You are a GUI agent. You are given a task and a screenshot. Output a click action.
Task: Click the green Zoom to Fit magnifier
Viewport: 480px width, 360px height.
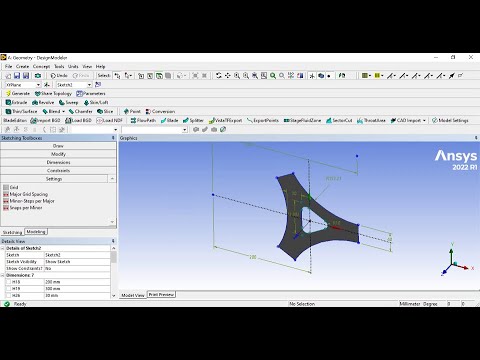tap(273, 76)
